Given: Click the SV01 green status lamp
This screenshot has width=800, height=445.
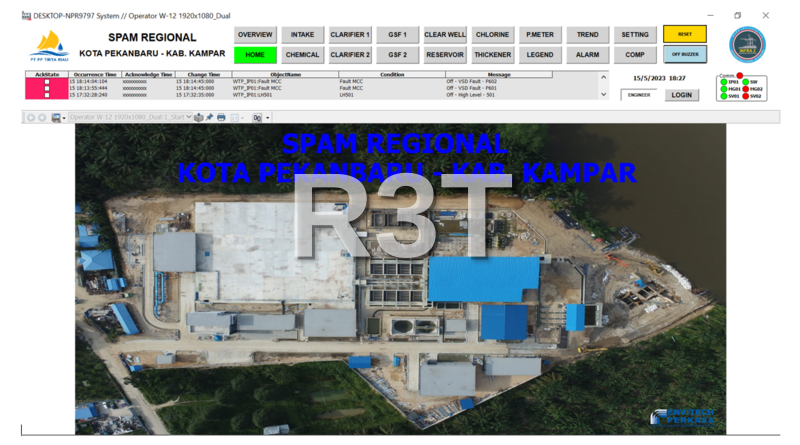Looking at the screenshot, I should (x=723, y=96).
